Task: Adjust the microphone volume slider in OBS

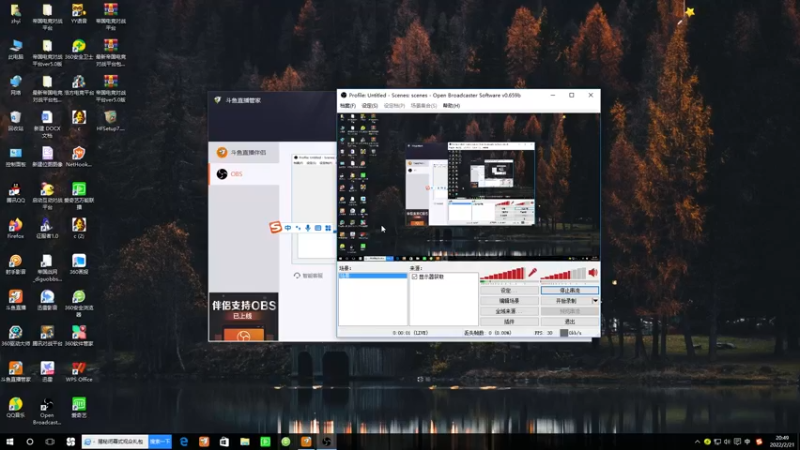Action: [503, 273]
